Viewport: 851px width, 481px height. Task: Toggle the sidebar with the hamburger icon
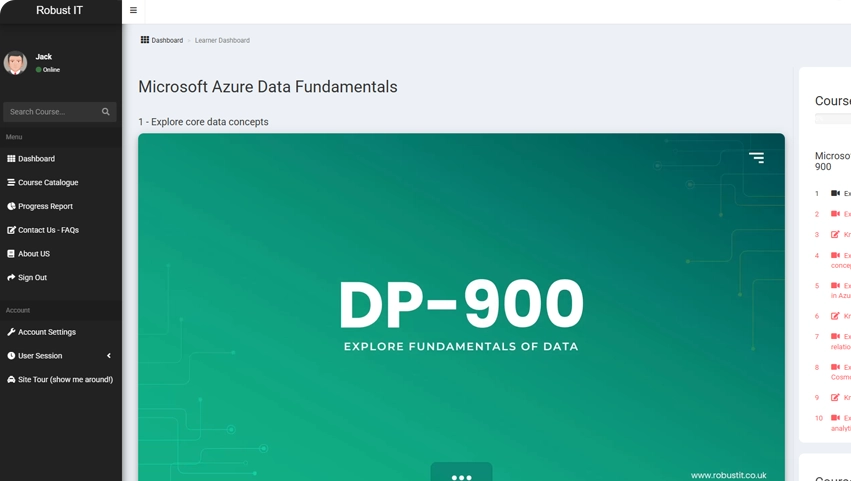(x=133, y=10)
